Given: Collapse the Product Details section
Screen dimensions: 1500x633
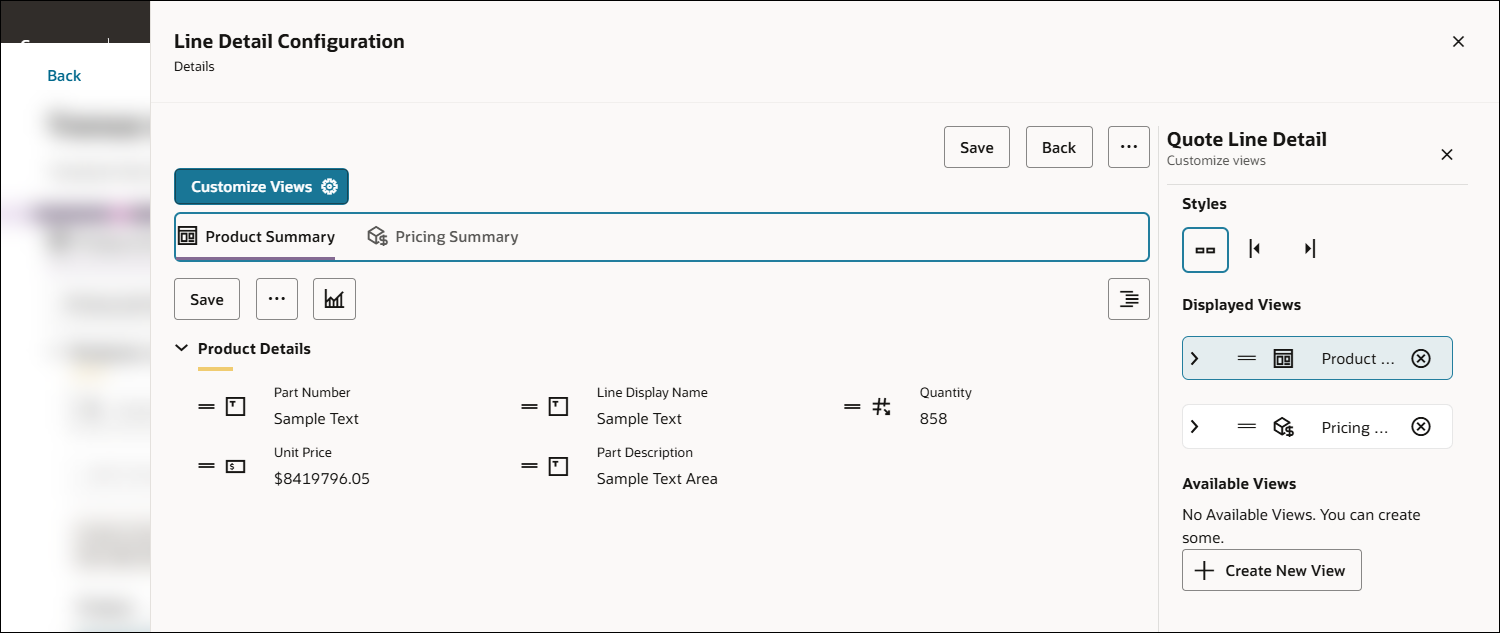Looking at the screenshot, I should (181, 348).
